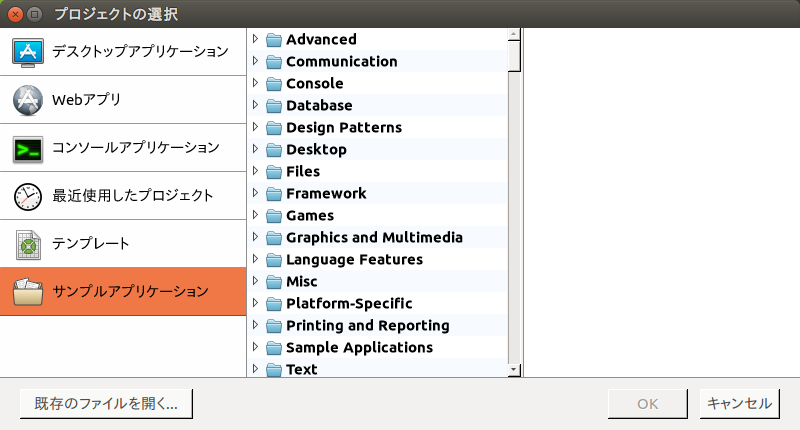Click the Web app globe icon
Screen dimensions: 800x430
click(x=28, y=100)
